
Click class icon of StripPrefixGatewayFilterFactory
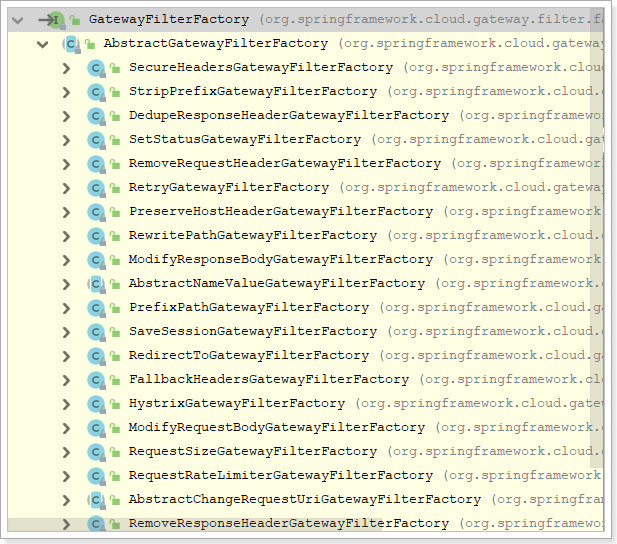96,93
